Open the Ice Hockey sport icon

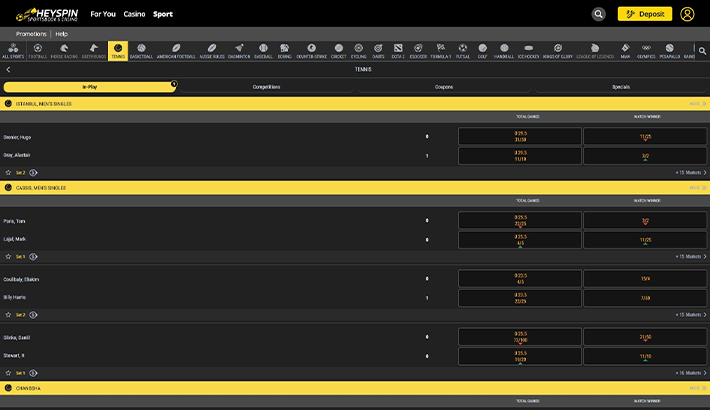529,50
